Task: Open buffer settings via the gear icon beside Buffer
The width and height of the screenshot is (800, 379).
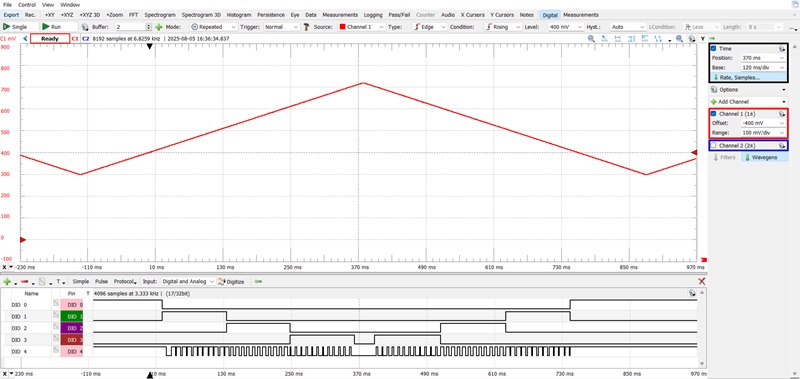Action: point(85,27)
